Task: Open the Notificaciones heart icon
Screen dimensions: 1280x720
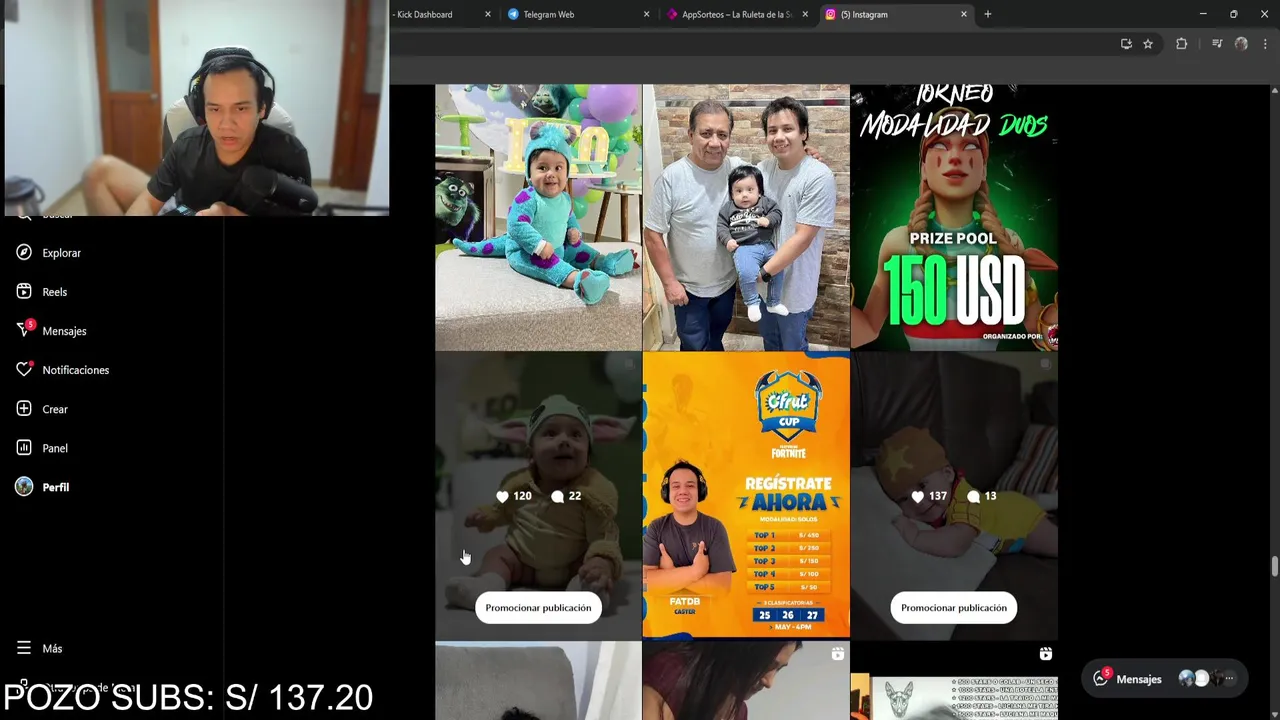Action: pyautogui.click(x=24, y=370)
